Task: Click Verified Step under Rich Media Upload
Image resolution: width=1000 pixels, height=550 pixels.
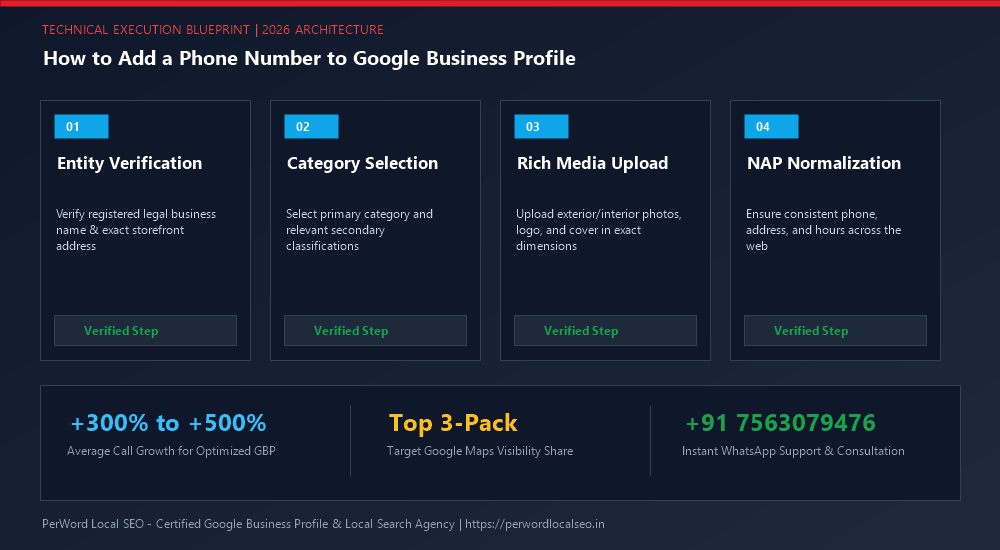Action: pyautogui.click(x=605, y=331)
